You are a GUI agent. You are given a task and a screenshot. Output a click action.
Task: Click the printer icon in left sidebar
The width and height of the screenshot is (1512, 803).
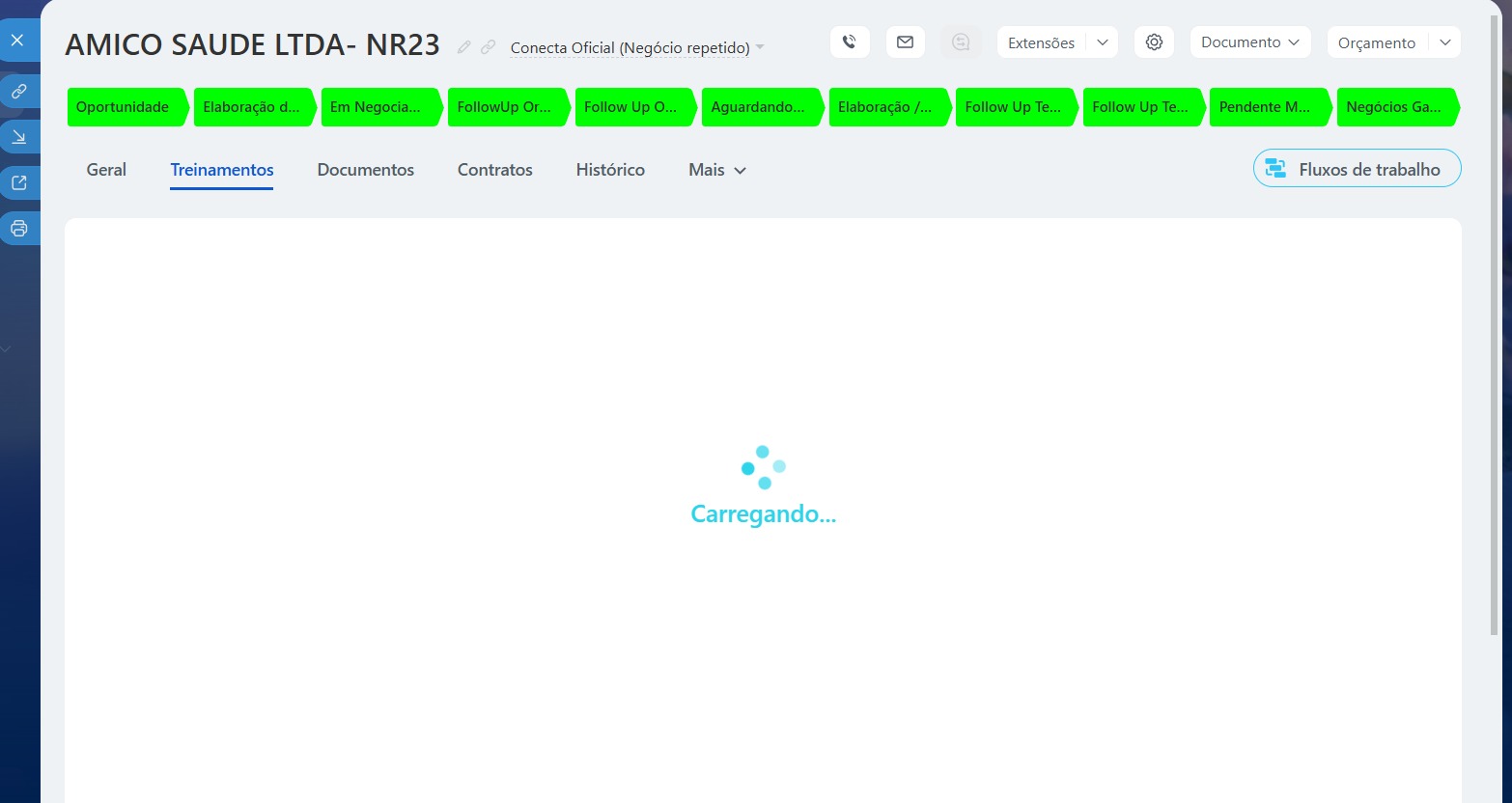pos(18,229)
